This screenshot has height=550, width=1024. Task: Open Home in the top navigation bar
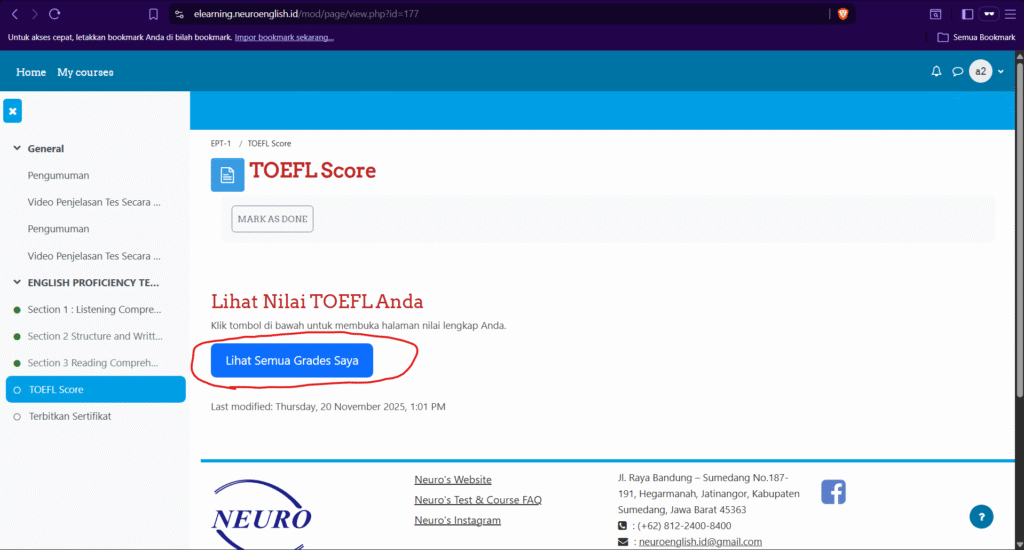pos(31,72)
